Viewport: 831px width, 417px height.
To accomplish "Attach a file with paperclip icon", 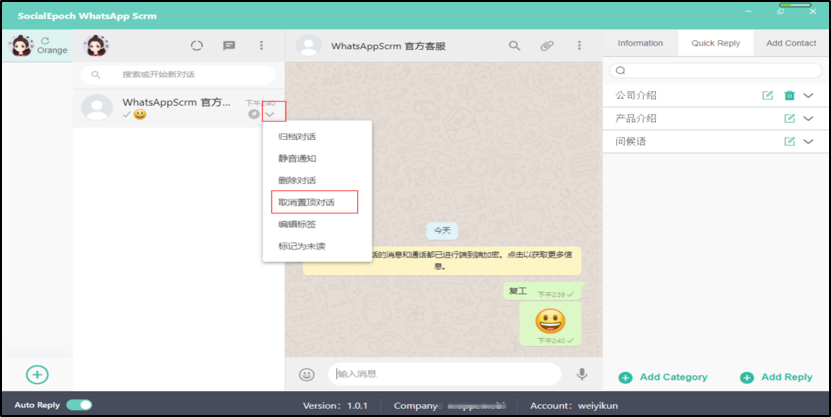I will [547, 46].
